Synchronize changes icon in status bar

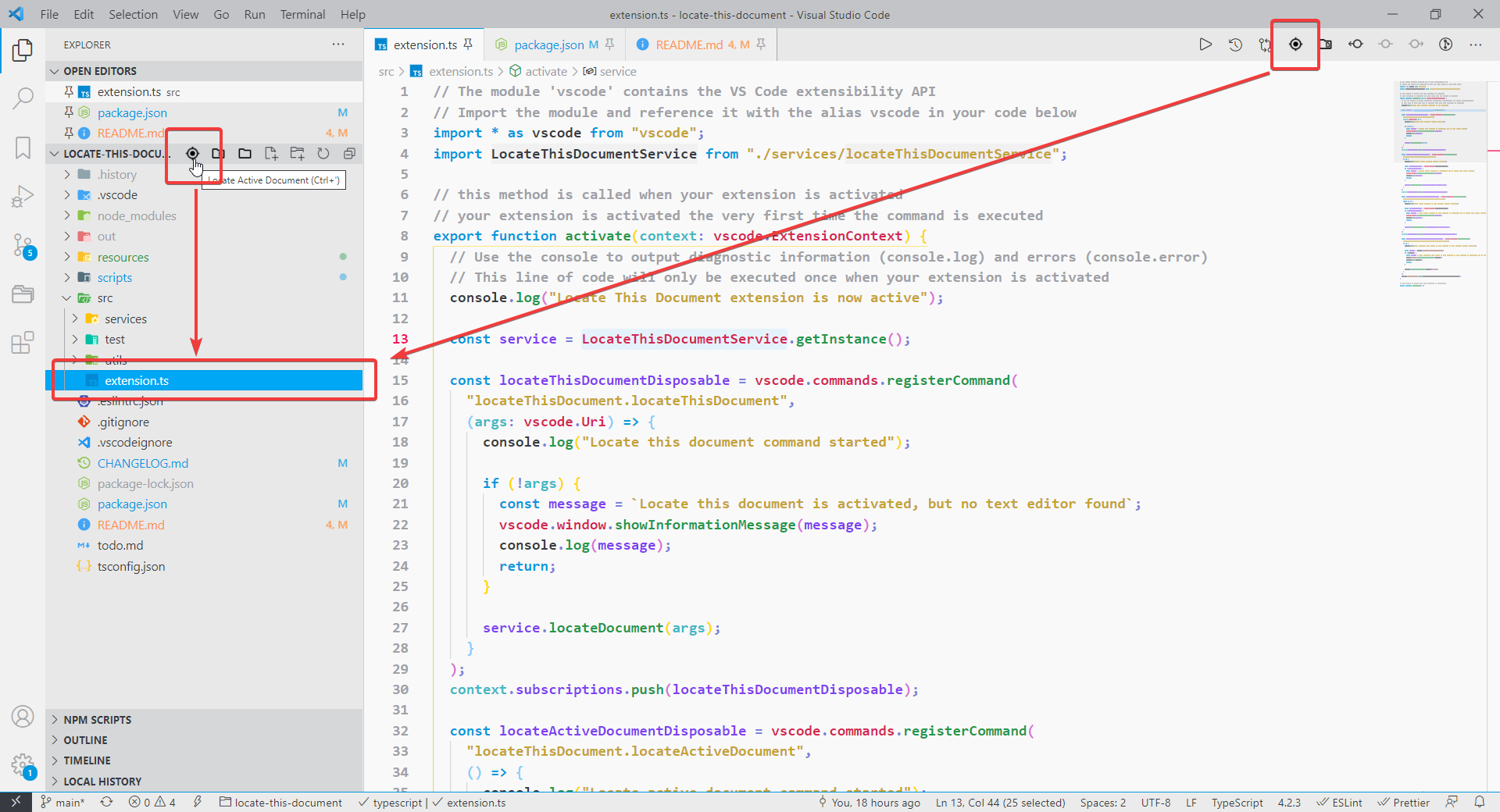tap(107, 802)
